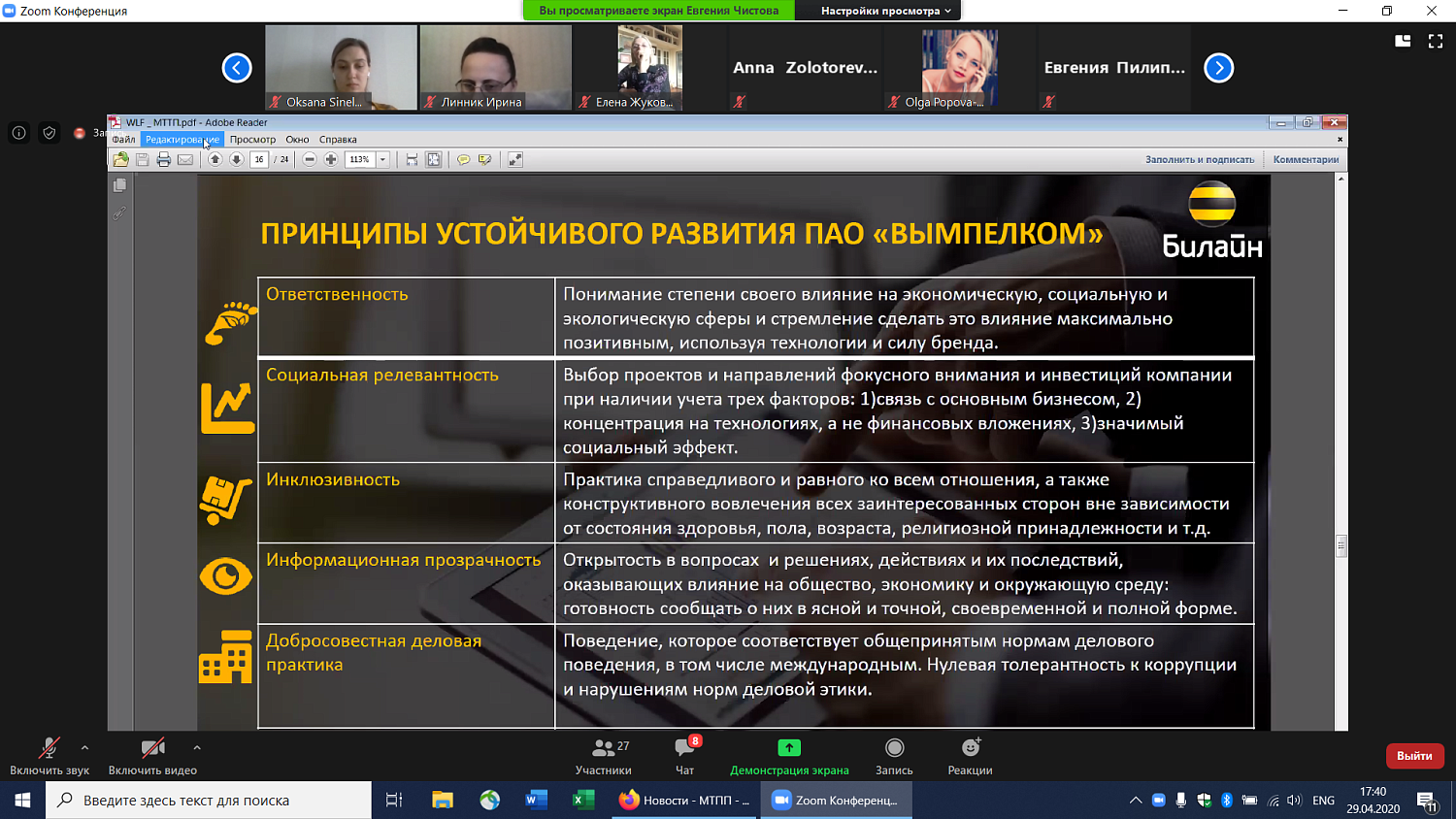Unmute with Включить звук button
The height and width of the screenshot is (819, 1456).
[x=50, y=757]
